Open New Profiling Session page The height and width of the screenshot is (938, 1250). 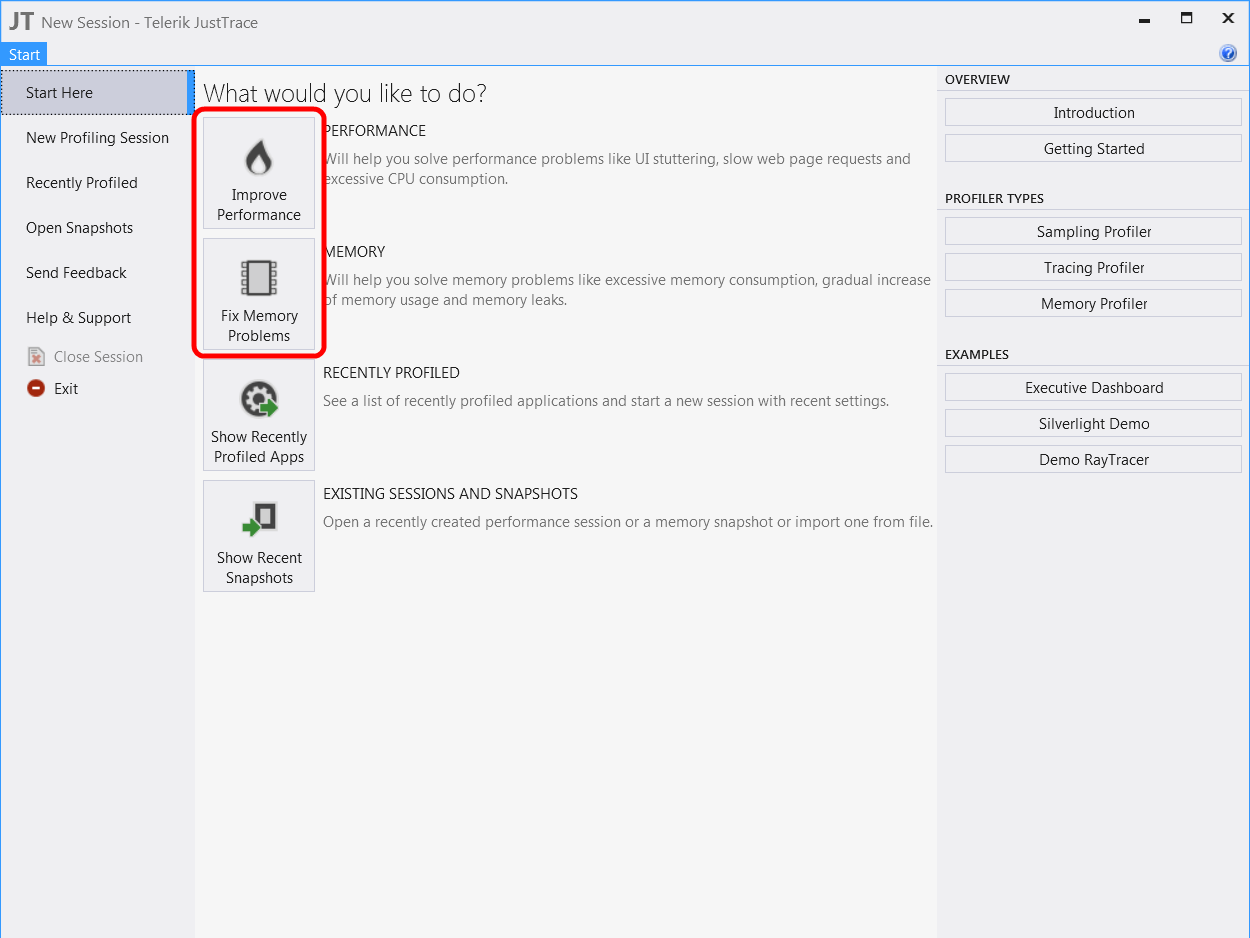[x=97, y=138]
